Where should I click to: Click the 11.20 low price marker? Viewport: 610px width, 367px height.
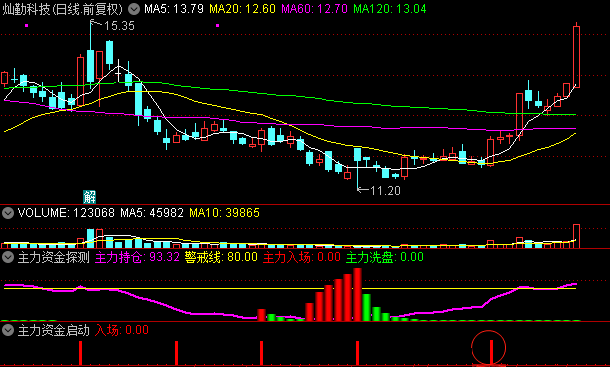[x=385, y=191]
